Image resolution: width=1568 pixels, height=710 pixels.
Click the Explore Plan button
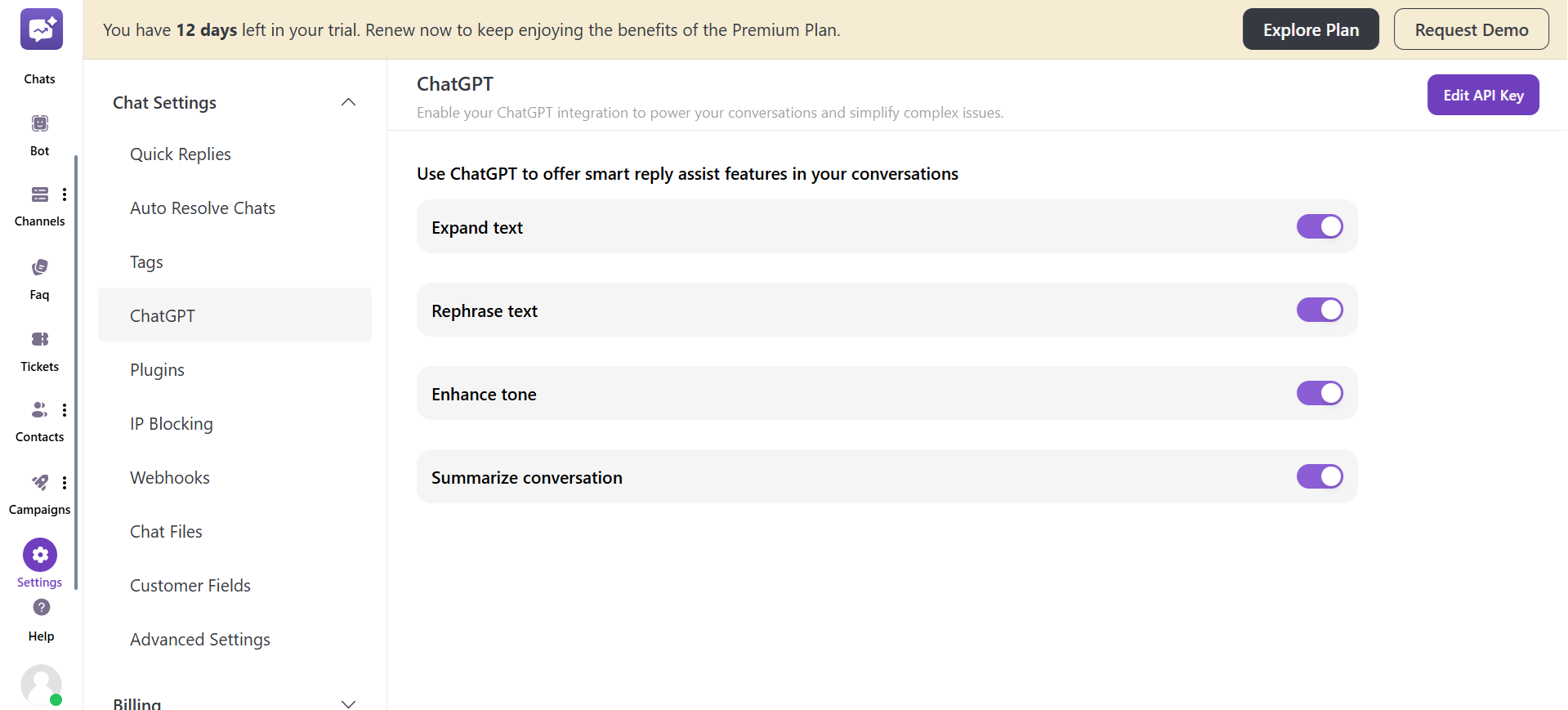[1310, 29]
